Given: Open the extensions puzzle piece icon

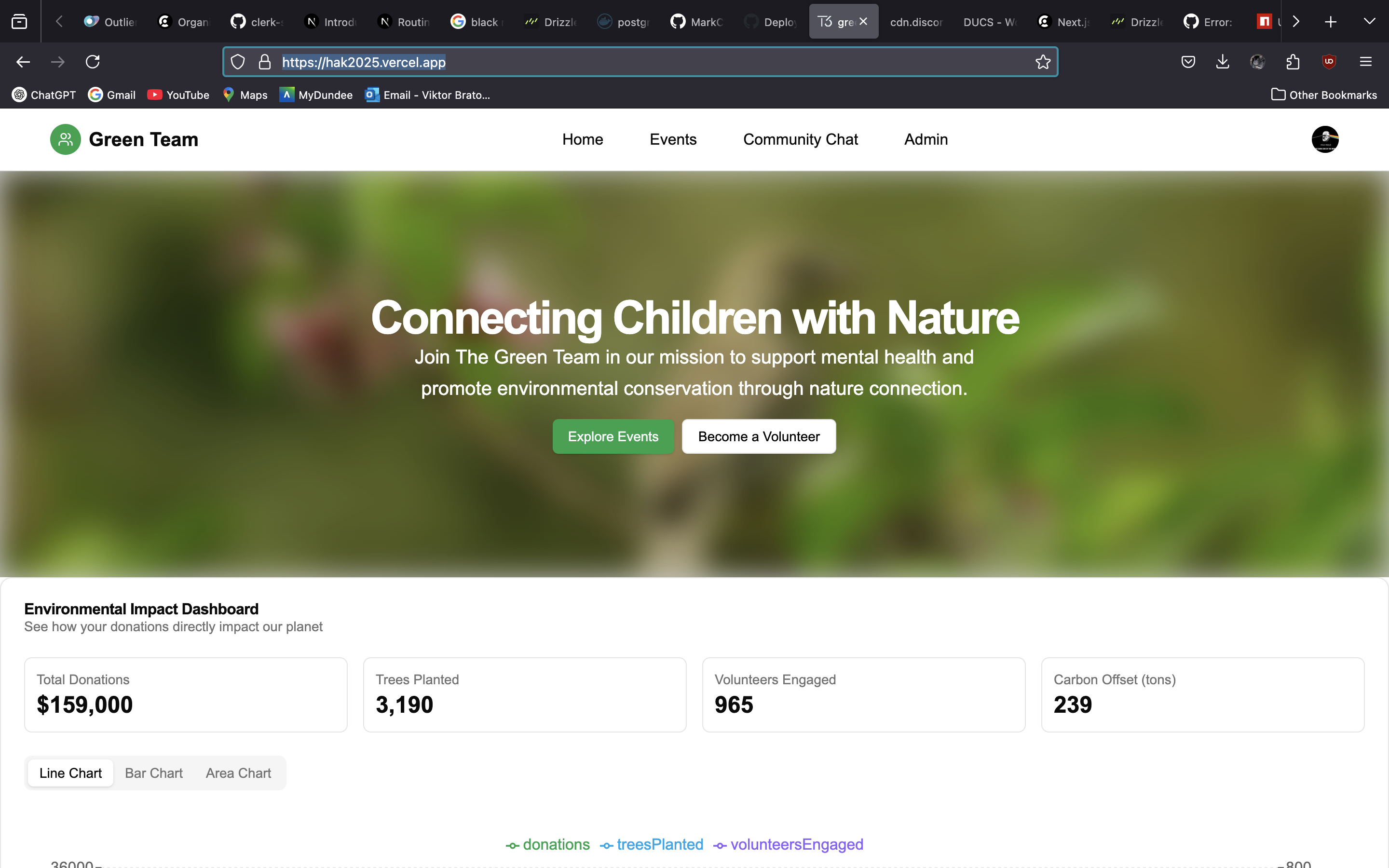Looking at the screenshot, I should [x=1293, y=61].
